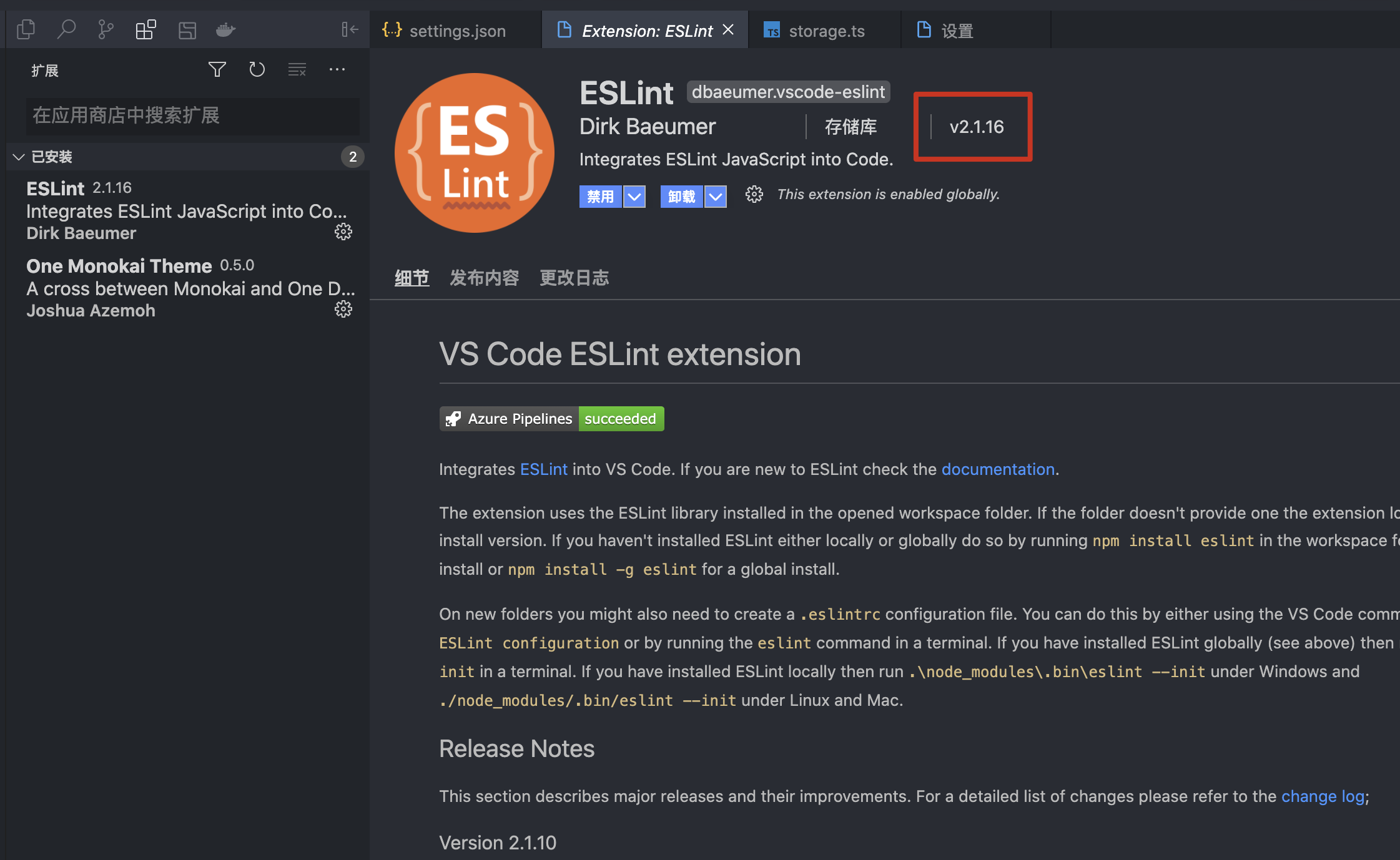Click the 禁用 button
Image resolution: width=1400 pixels, height=860 pixels.
[x=600, y=197]
